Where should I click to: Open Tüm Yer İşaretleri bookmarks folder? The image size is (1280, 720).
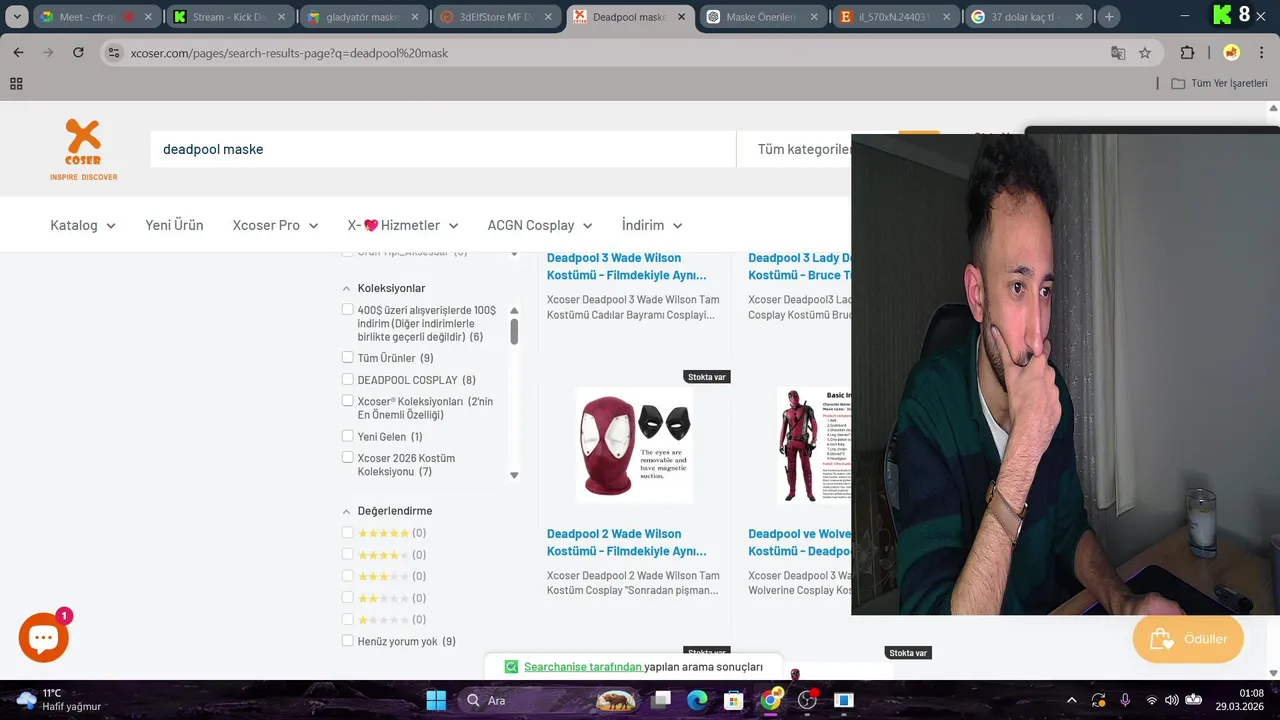click(x=1219, y=83)
